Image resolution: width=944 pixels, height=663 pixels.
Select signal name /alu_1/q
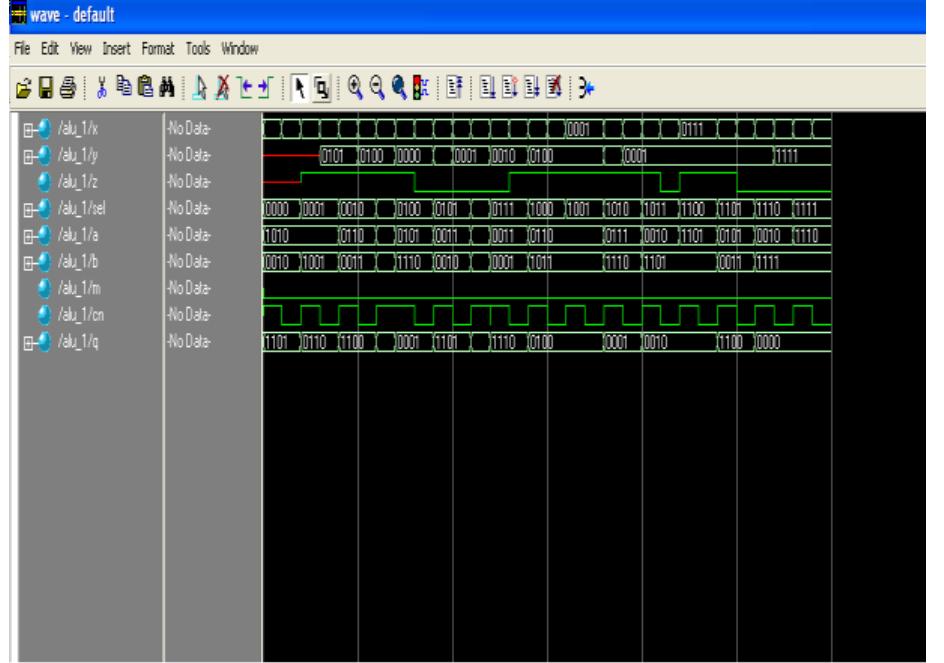click(x=78, y=342)
